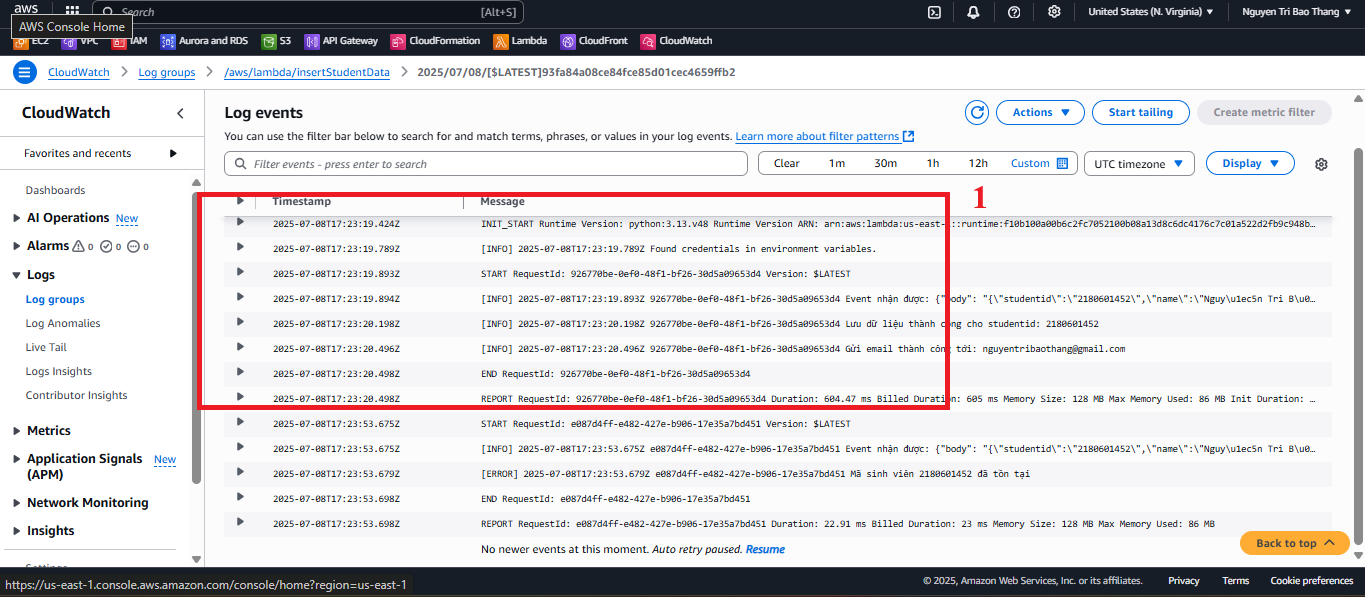
Task: Expand the Metrics section
Action: [x=17, y=431]
